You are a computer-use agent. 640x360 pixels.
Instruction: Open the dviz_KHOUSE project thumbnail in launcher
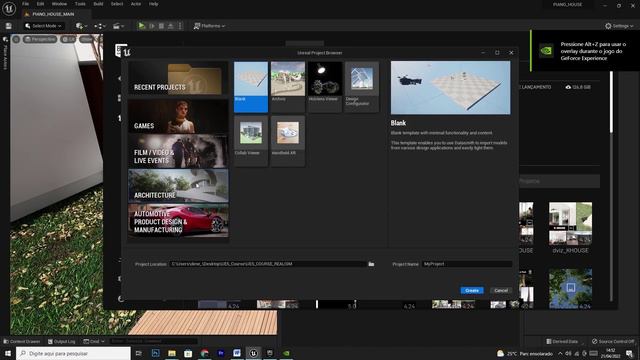point(570,223)
